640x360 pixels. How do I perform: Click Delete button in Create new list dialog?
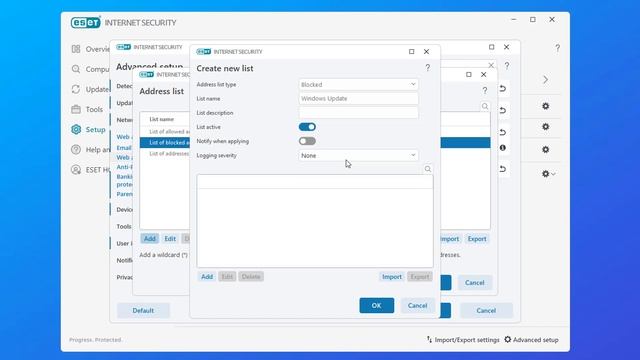[x=251, y=276]
